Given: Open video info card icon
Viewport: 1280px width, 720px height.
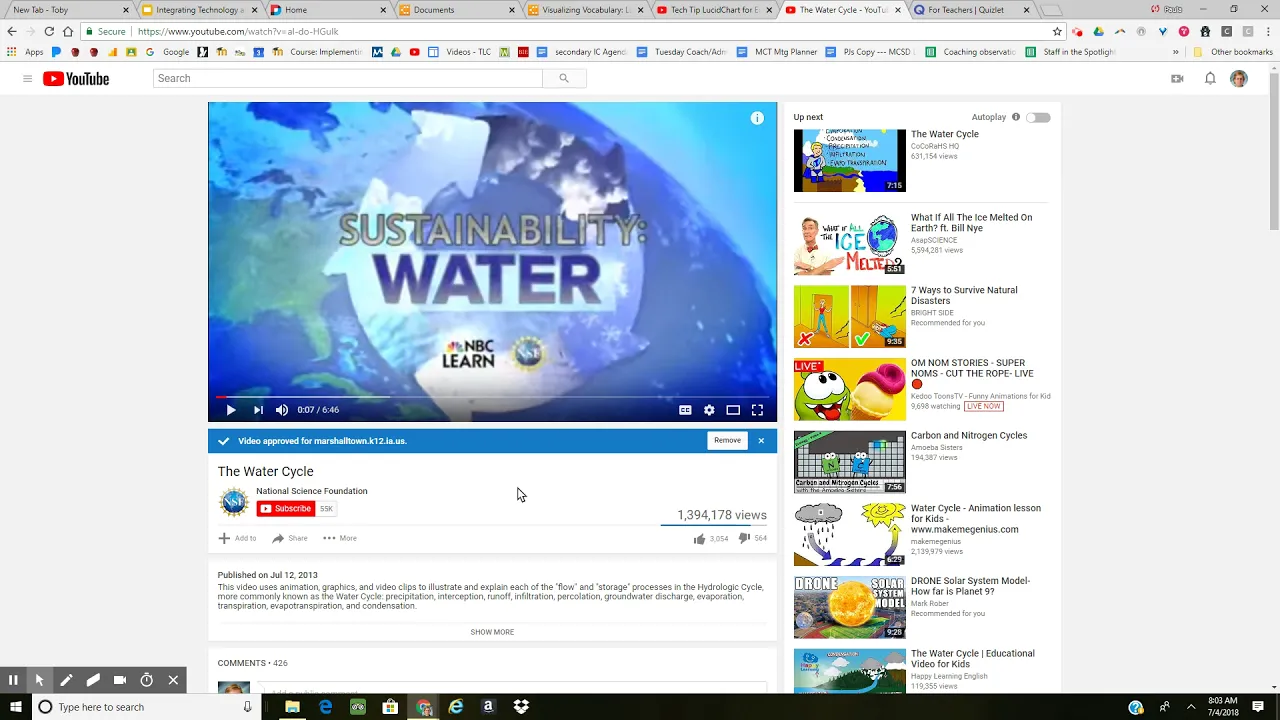Looking at the screenshot, I should 757,118.
